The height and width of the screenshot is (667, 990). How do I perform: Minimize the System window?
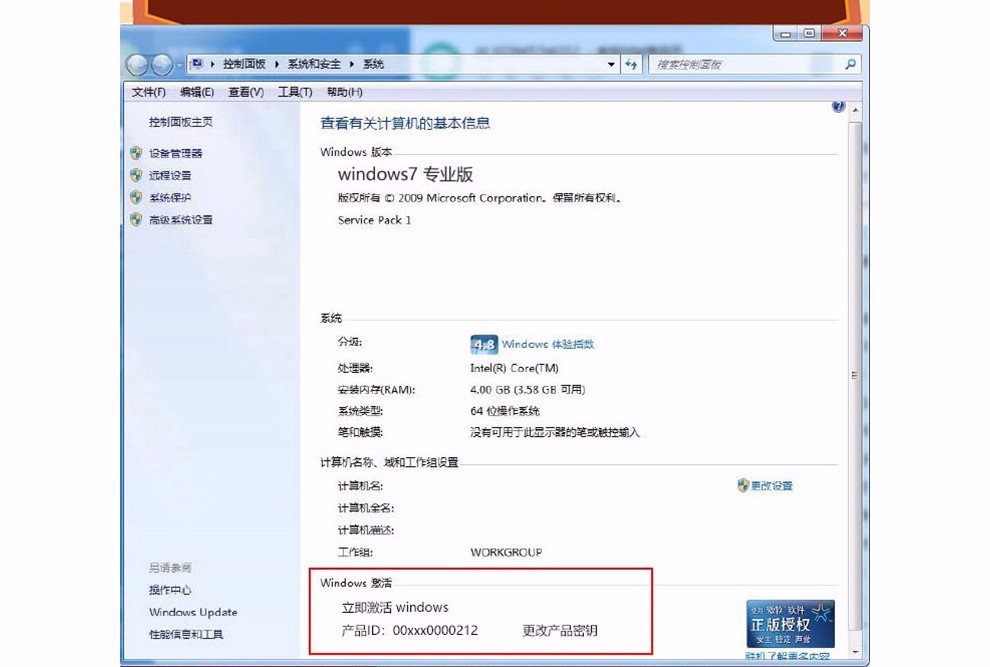tap(786, 33)
